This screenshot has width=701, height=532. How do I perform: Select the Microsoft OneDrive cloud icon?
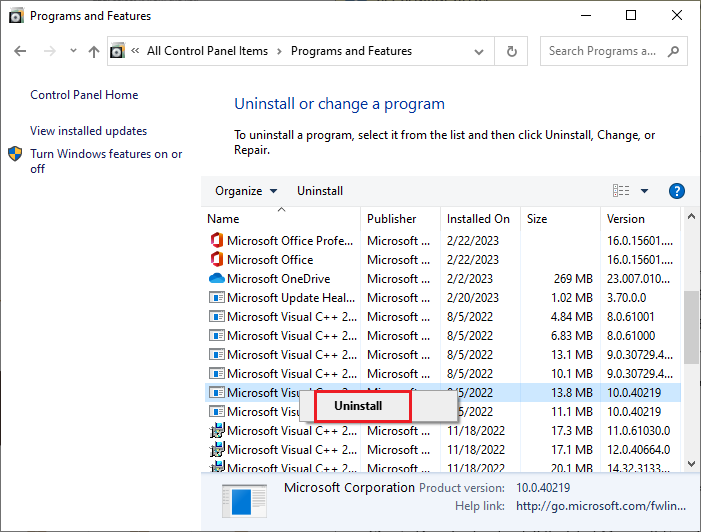pyautogui.click(x=217, y=279)
